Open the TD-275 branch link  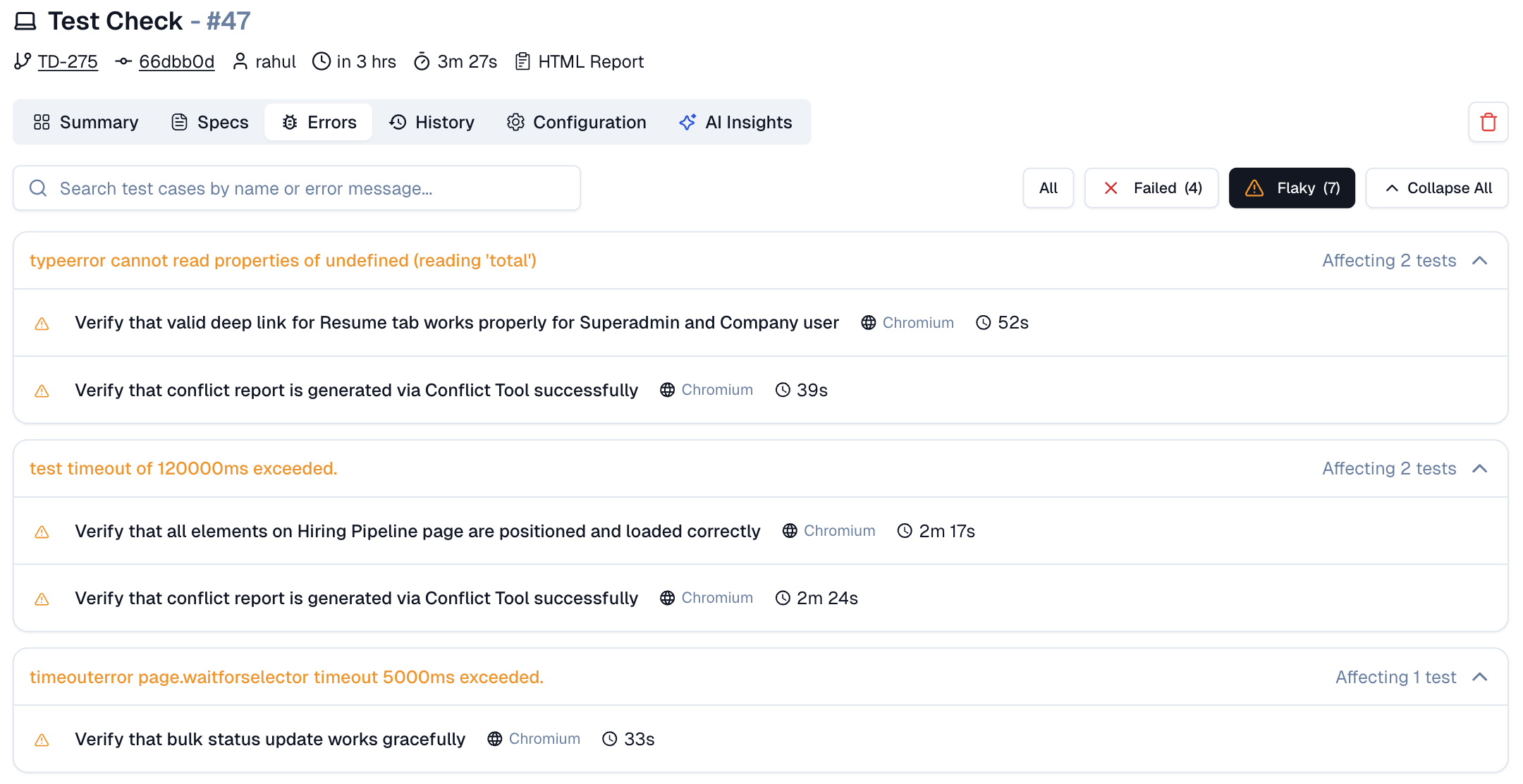(x=68, y=61)
